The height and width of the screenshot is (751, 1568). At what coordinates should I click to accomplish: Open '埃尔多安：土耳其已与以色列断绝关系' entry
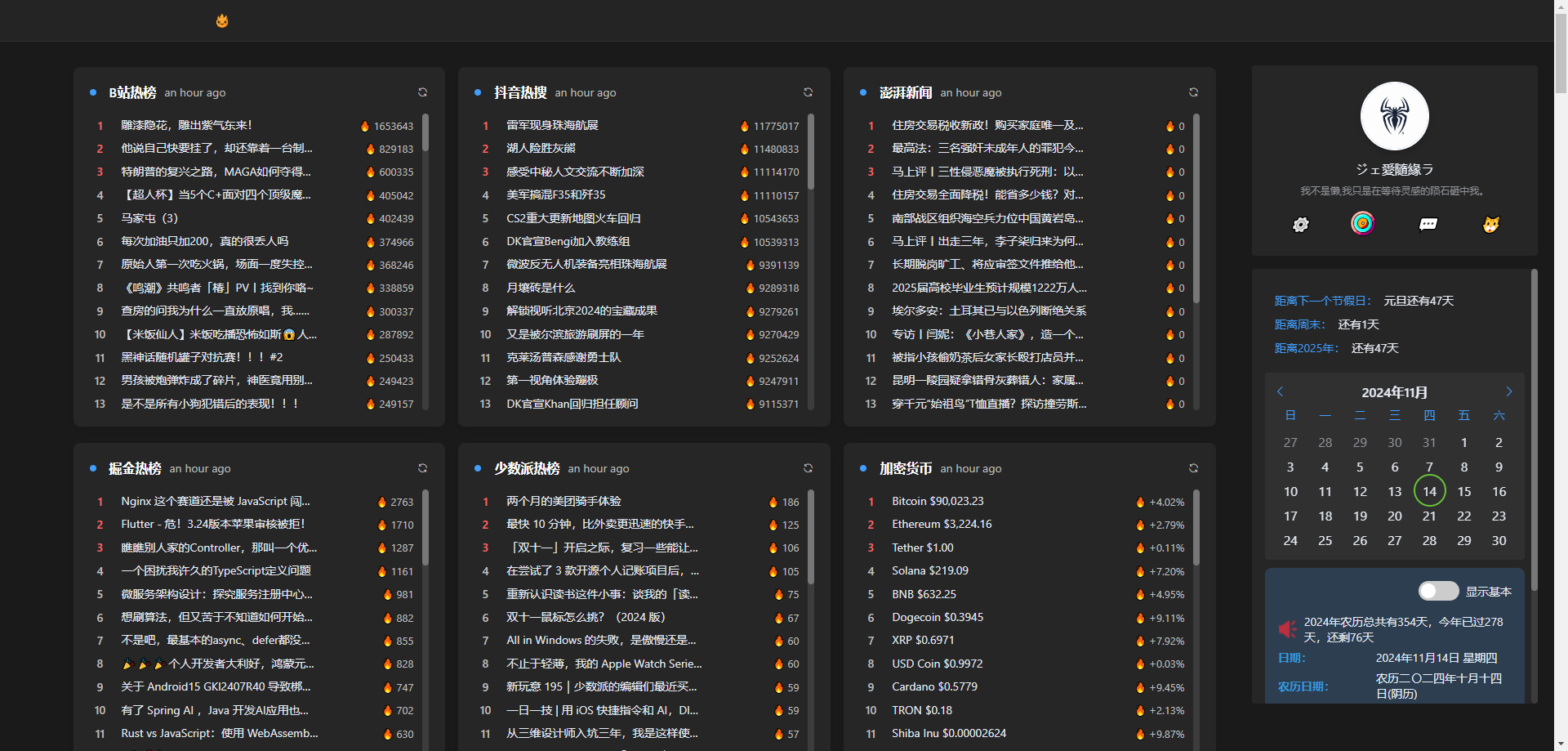[989, 311]
